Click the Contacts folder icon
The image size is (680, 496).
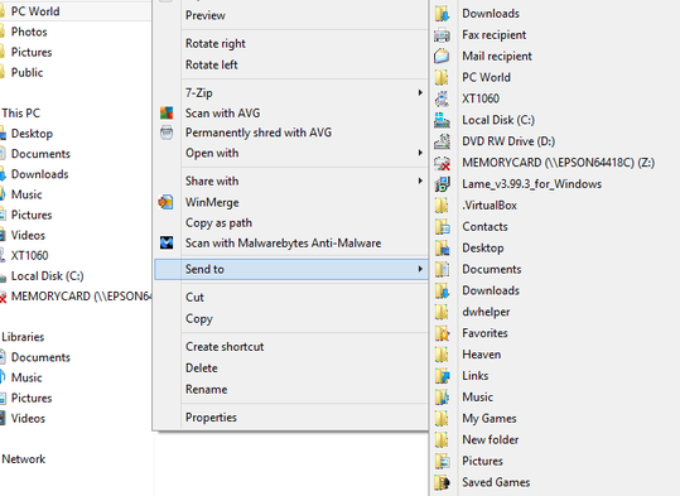click(x=442, y=226)
